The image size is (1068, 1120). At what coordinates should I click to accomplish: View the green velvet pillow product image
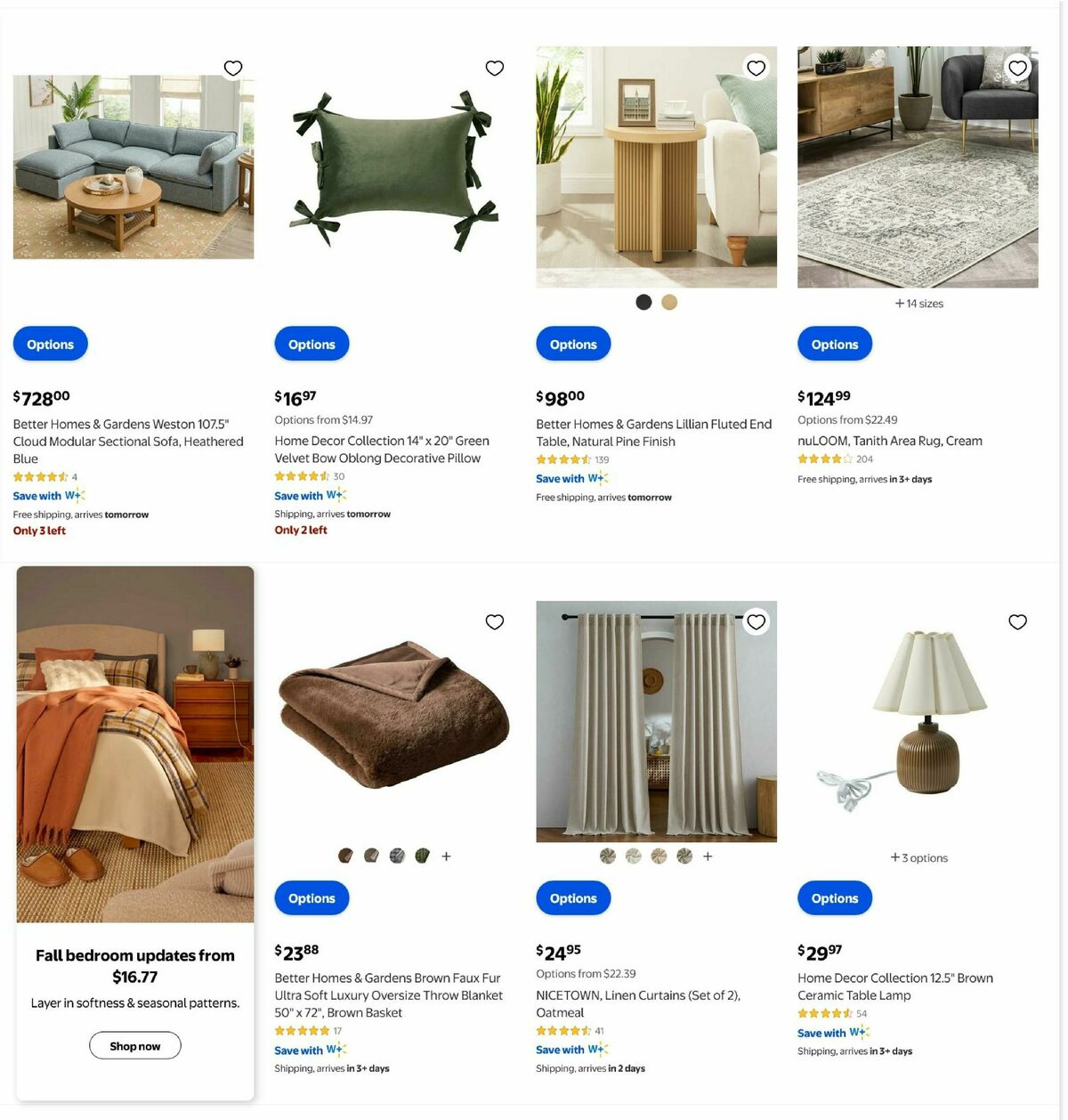pyautogui.click(x=395, y=169)
